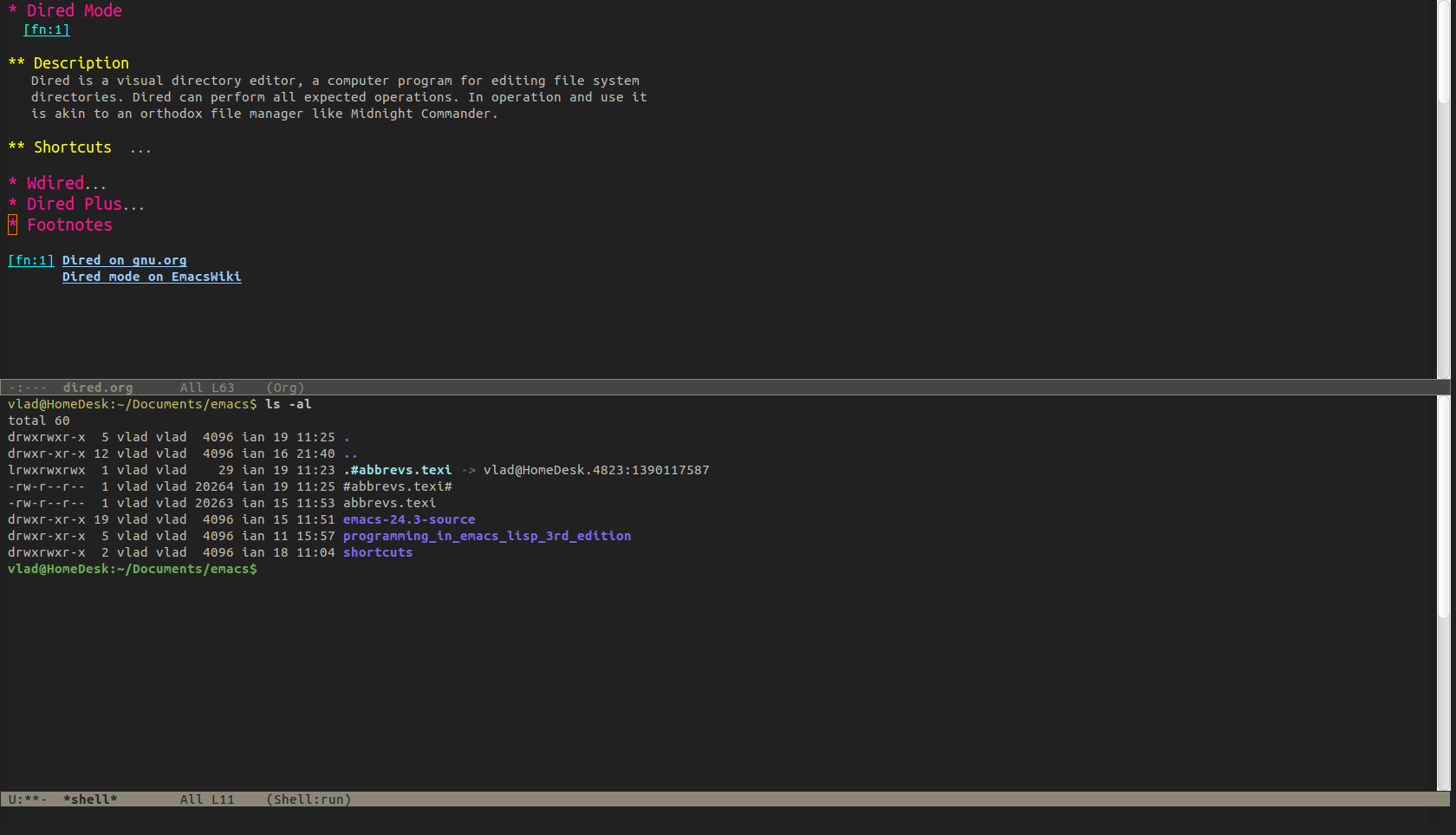Click the All L11 position indicator

coord(207,799)
